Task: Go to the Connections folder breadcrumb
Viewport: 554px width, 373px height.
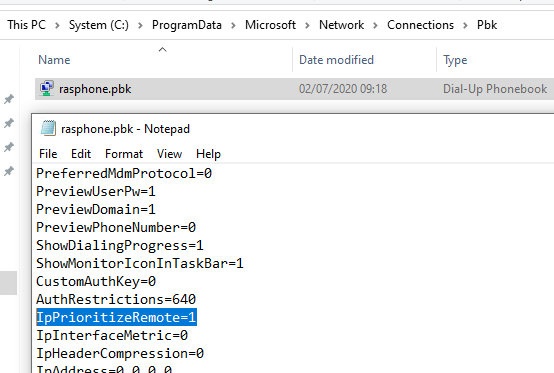Action: point(420,25)
